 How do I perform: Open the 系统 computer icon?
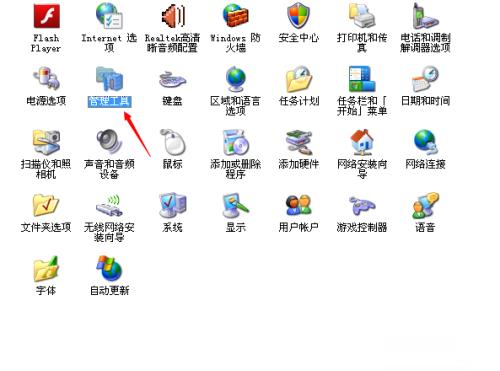pyautogui.click(x=173, y=205)
